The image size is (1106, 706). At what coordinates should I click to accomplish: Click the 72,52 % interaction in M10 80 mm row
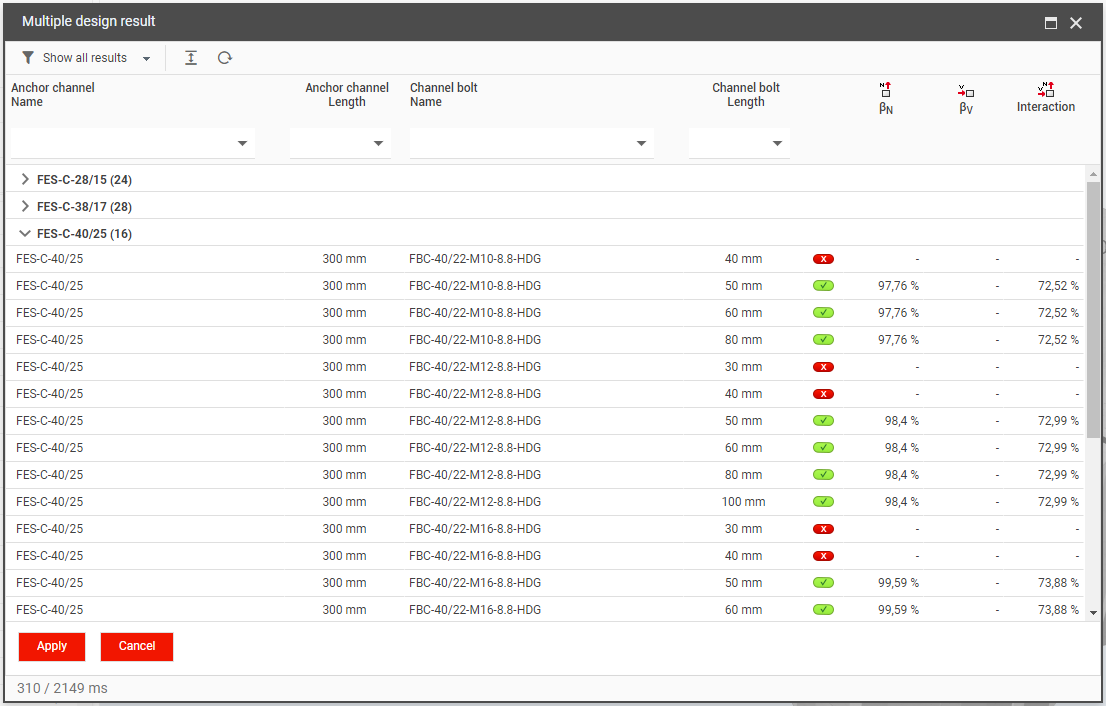point(1058,339)
